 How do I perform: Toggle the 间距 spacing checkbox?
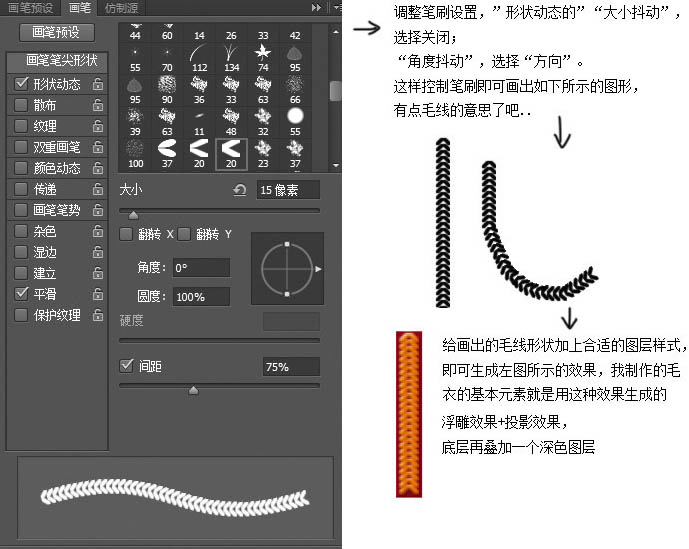[x=126, y=367]
